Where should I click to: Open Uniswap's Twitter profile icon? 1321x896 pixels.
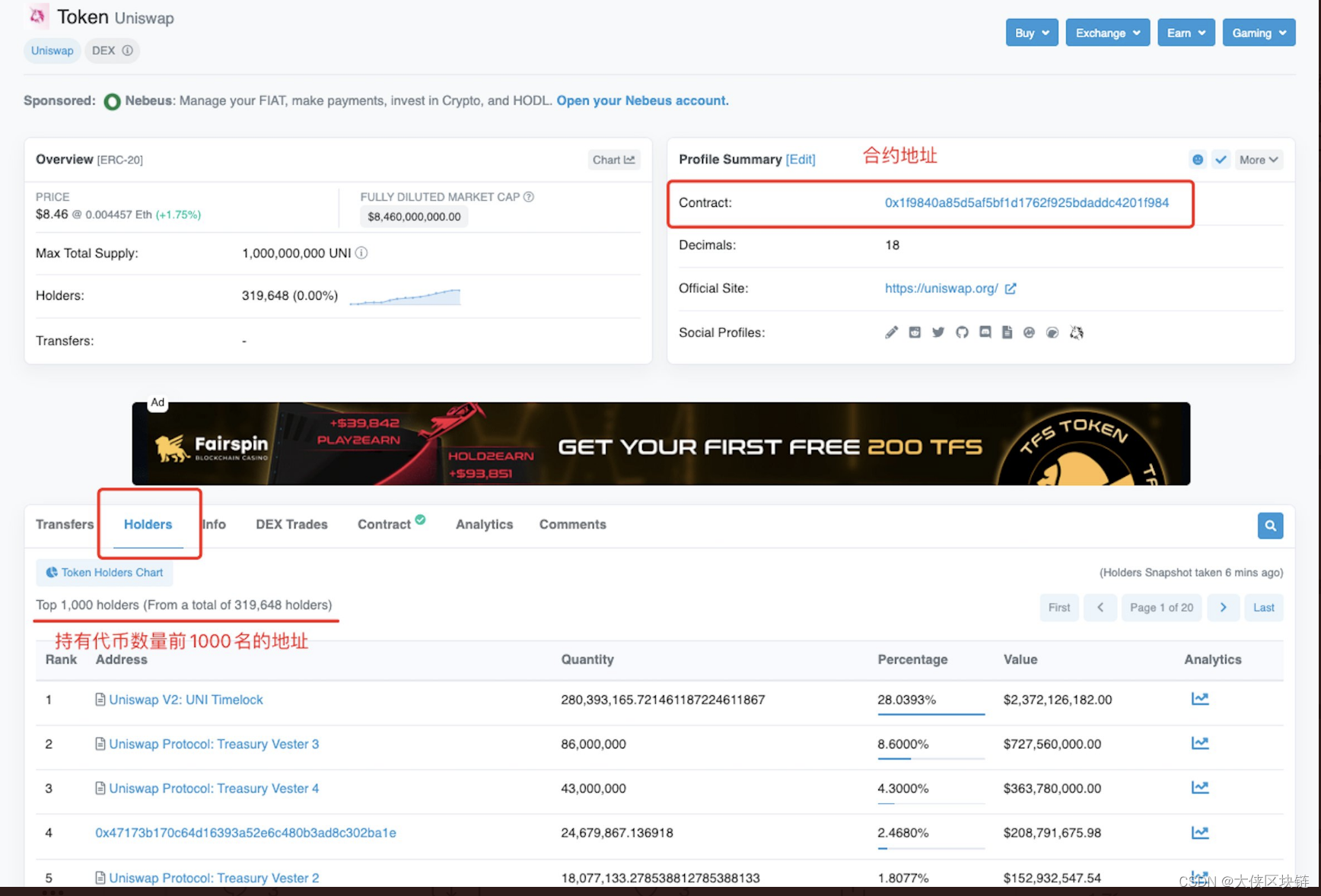[x=937, y=332]
